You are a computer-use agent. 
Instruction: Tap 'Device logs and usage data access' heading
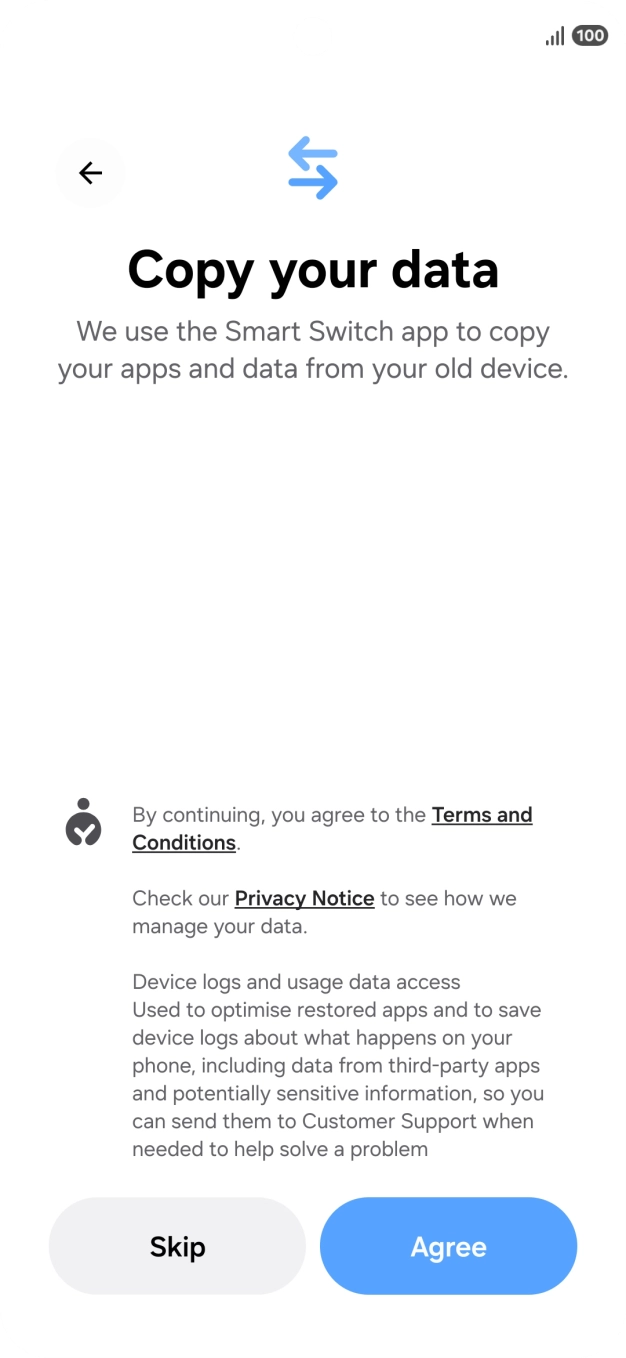click(x=296, y=982)
